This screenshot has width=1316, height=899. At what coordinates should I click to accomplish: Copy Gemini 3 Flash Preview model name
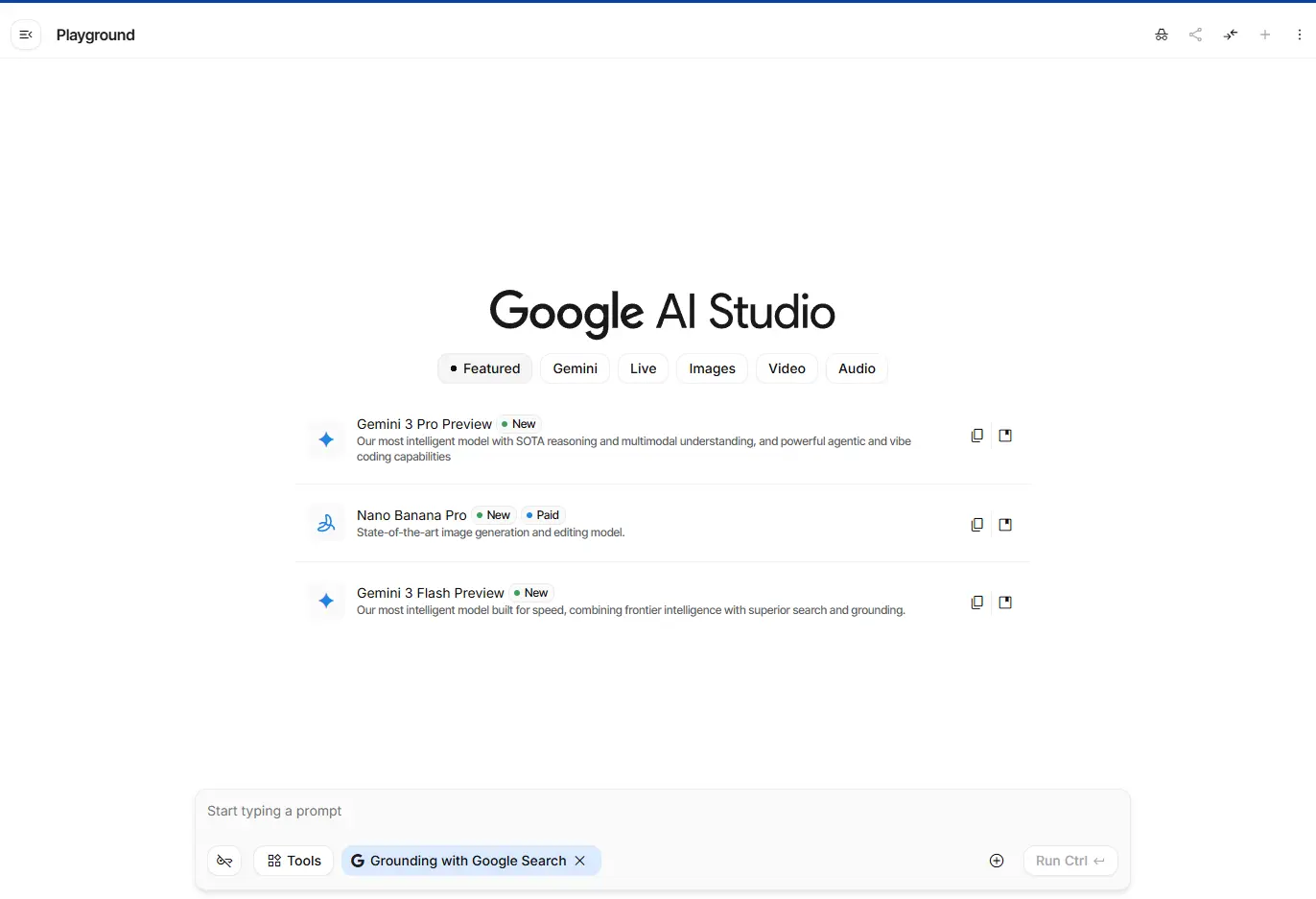coord(976,603)
